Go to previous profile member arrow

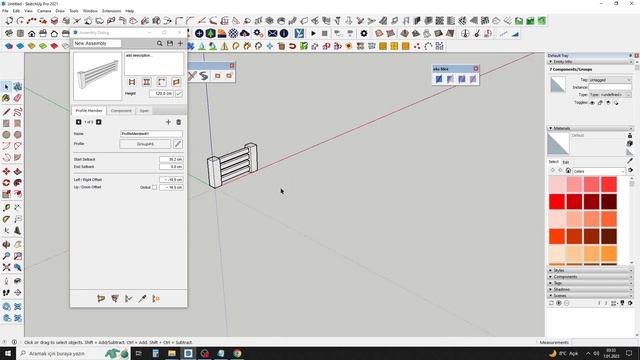[x=78, y=122]
